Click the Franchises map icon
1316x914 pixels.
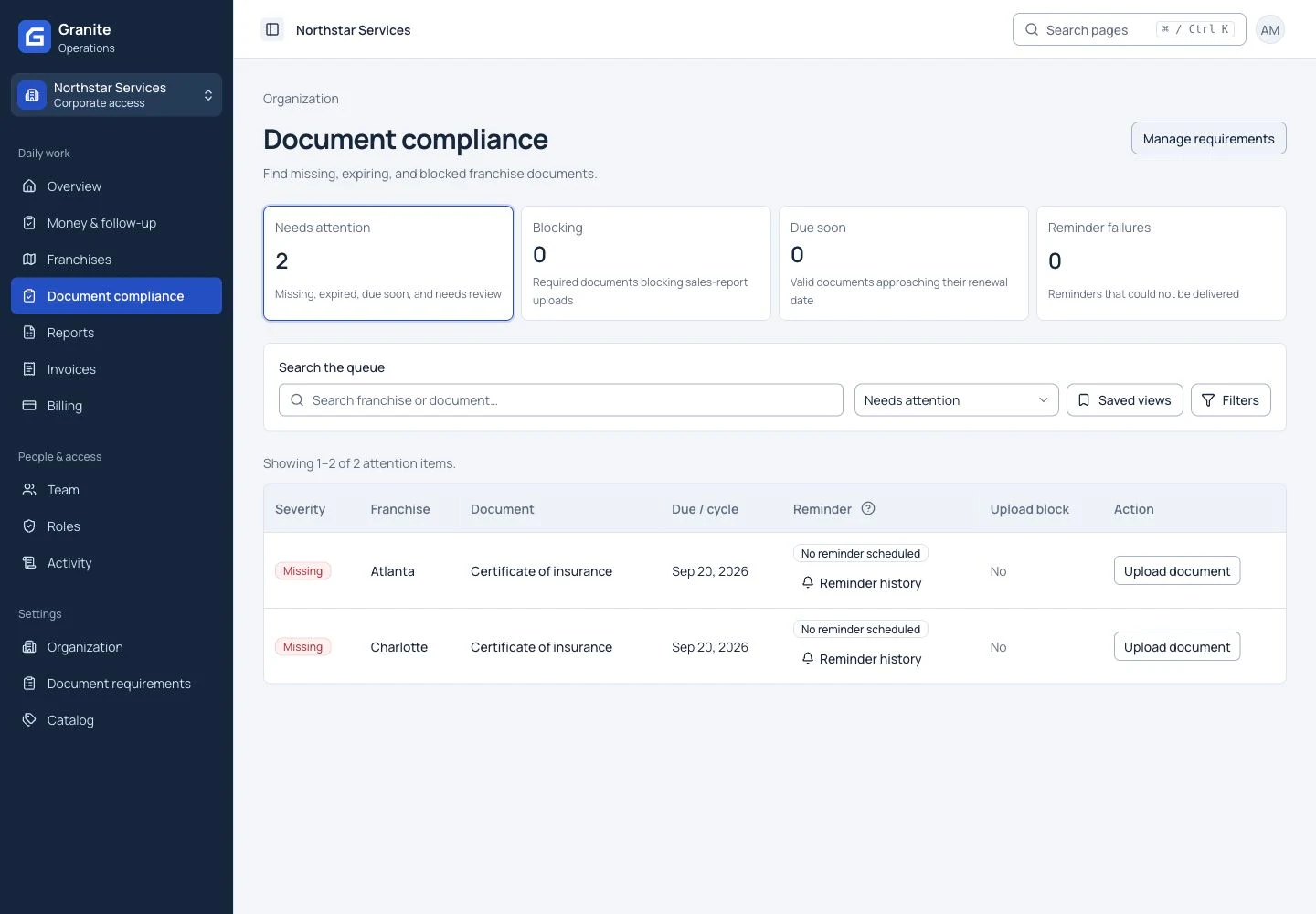[29, 260]
